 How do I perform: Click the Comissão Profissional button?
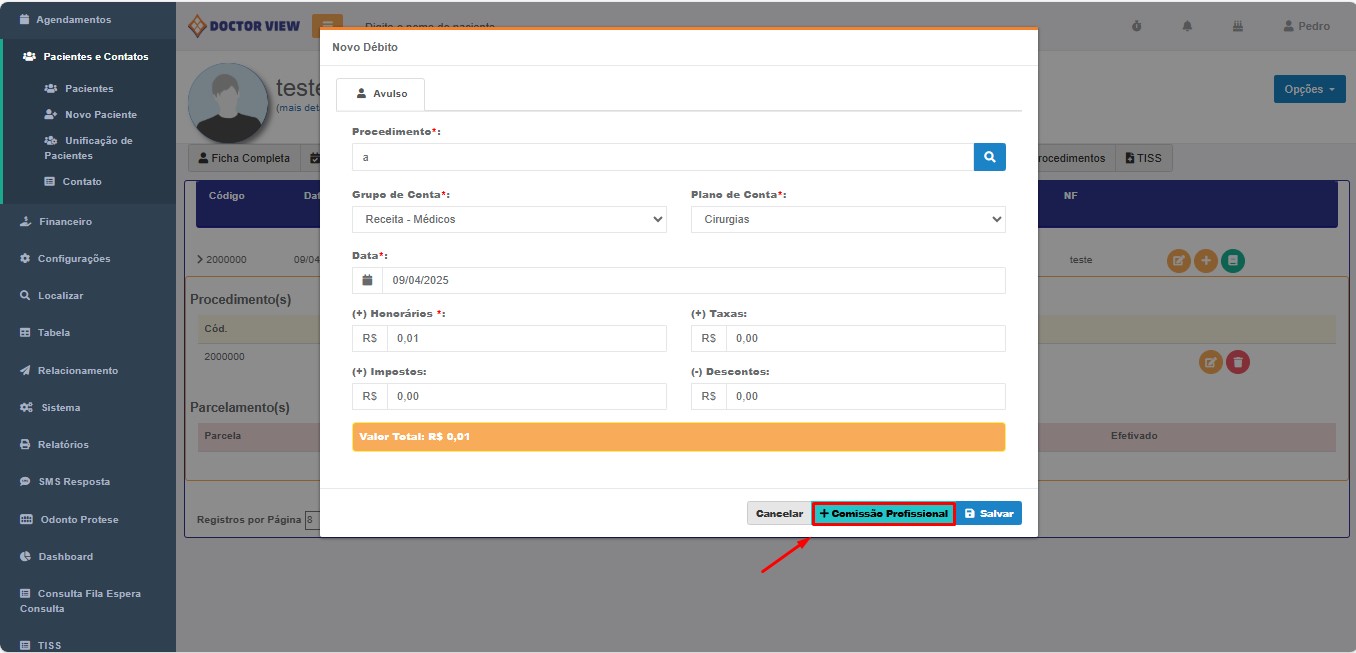[883, 513]
